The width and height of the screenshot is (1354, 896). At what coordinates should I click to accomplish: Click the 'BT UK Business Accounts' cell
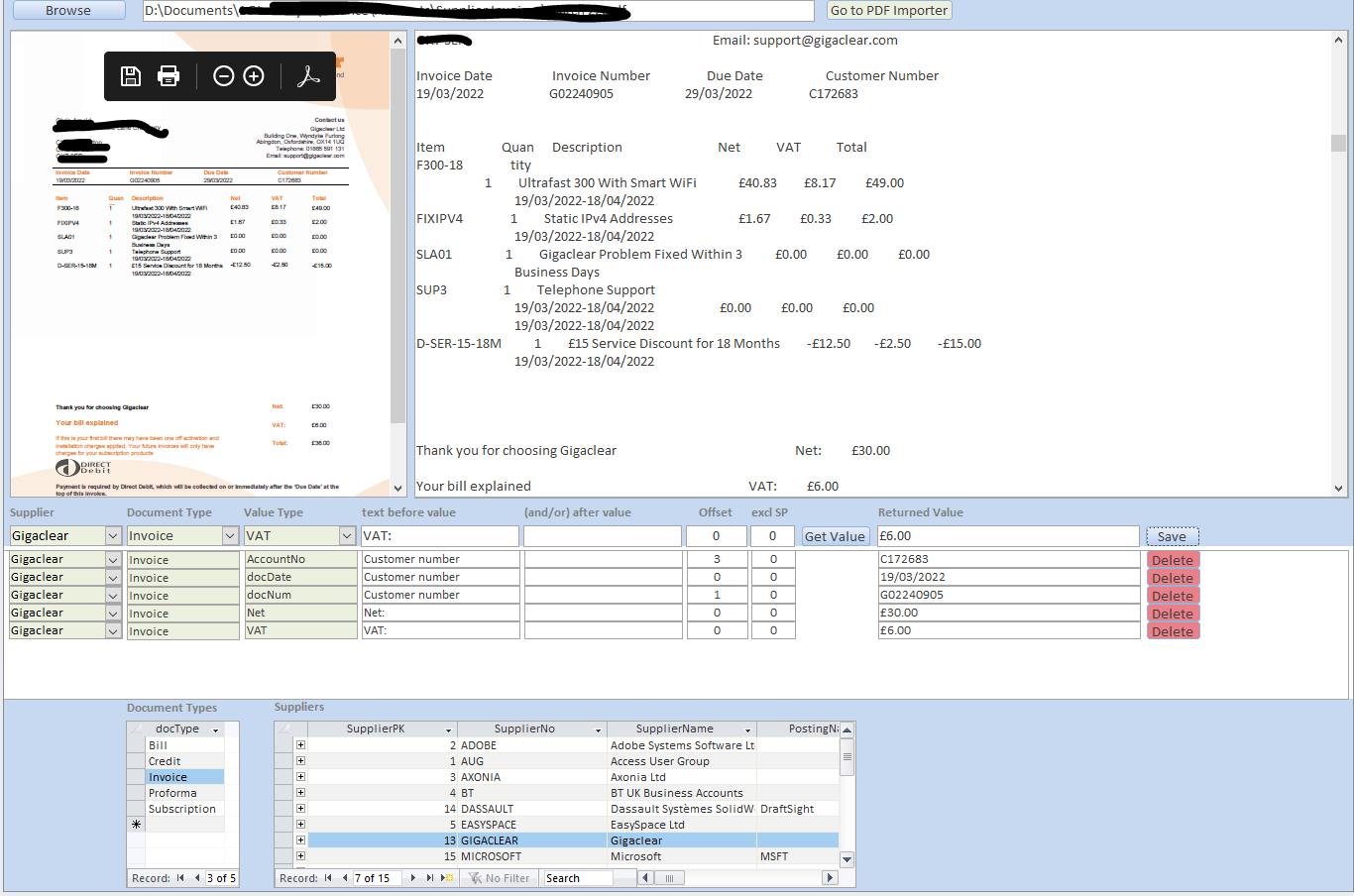pyautogui.click(x=682, y=793)
